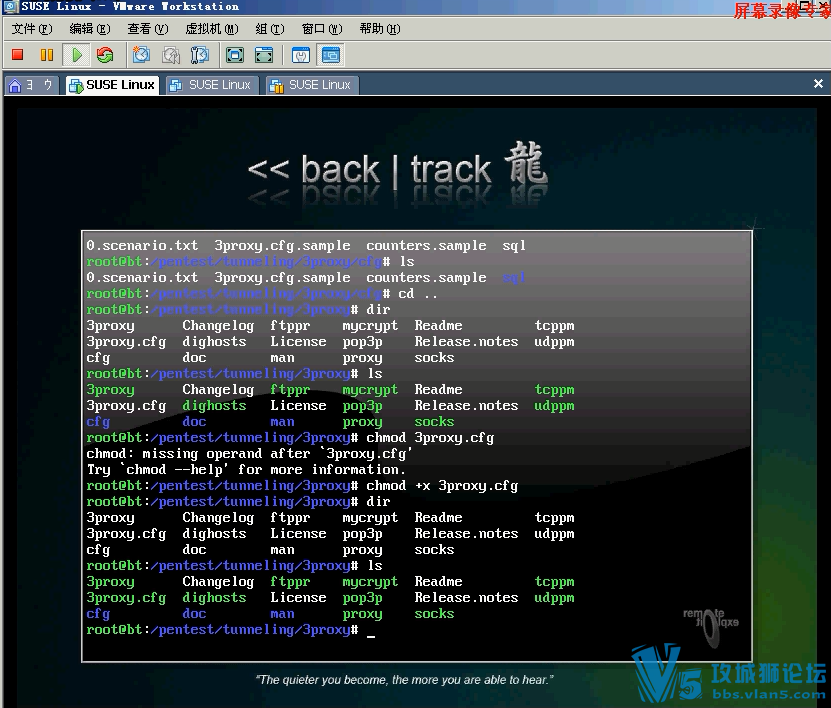Open the snapshot manager with the wrench-clock icon
831x708 pixels.
coord(200,55)
